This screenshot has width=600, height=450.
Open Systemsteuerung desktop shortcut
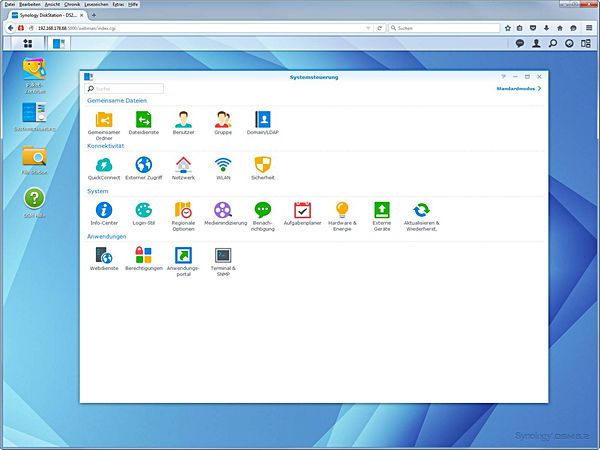[x=34, y=117]
